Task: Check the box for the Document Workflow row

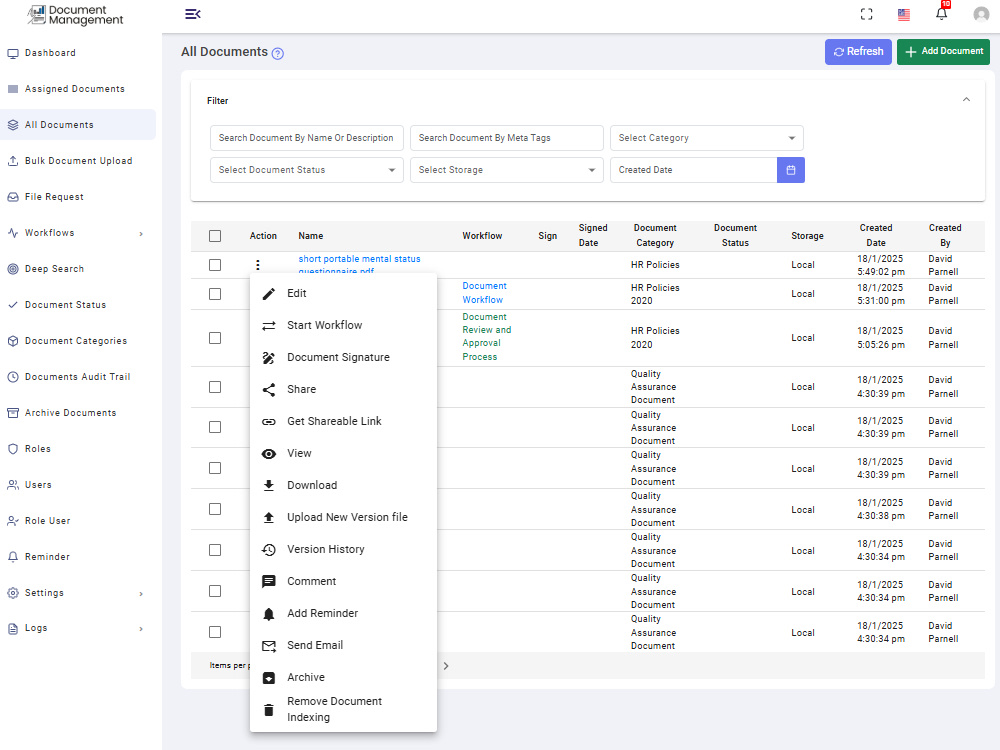Action: (x=215, y=294)
